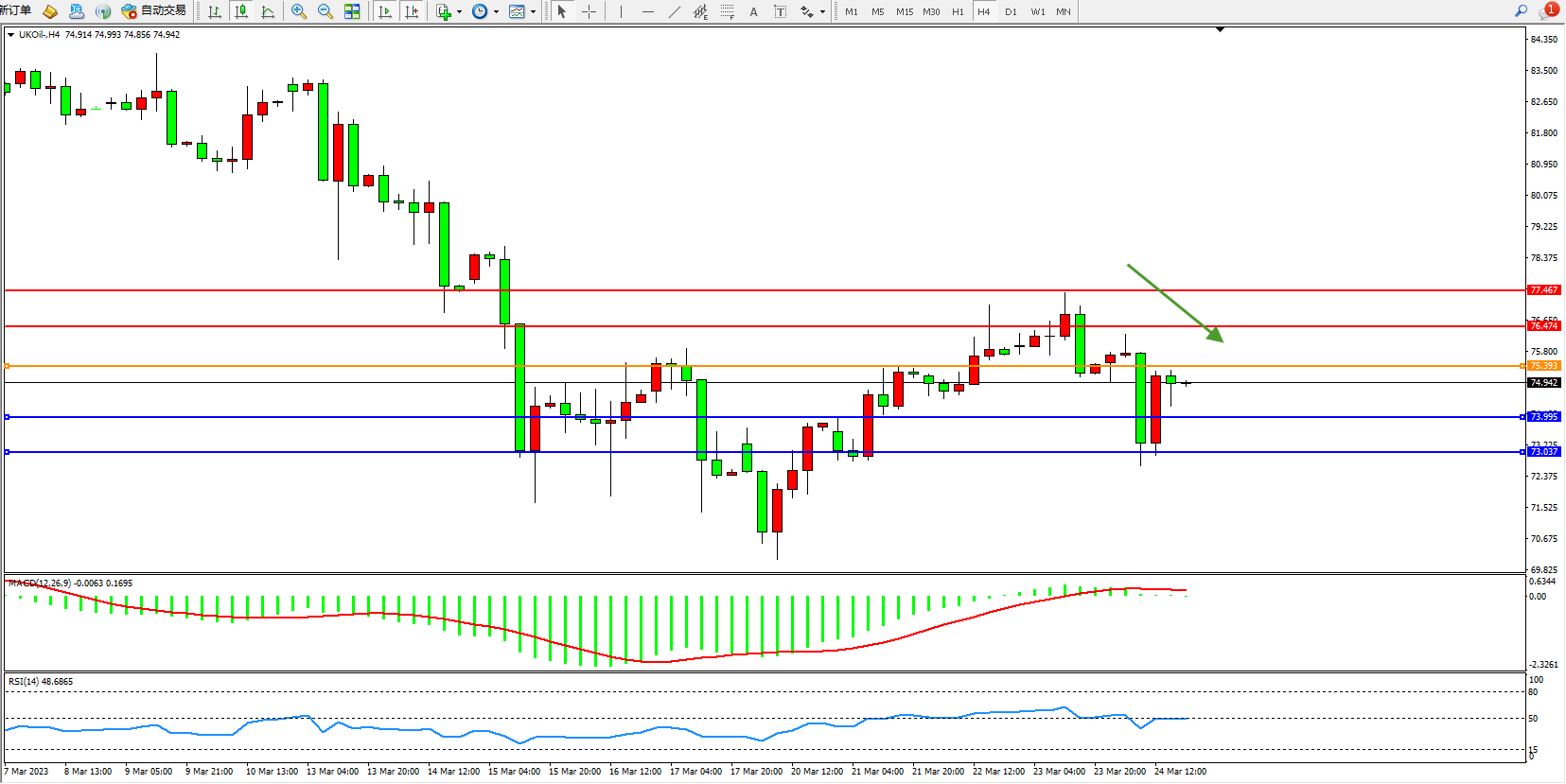Viewport: 1566px width, 784px height.
Task: Click the zoom out magnifier icon
Action: pyautogui.click(x=326, y=11)
